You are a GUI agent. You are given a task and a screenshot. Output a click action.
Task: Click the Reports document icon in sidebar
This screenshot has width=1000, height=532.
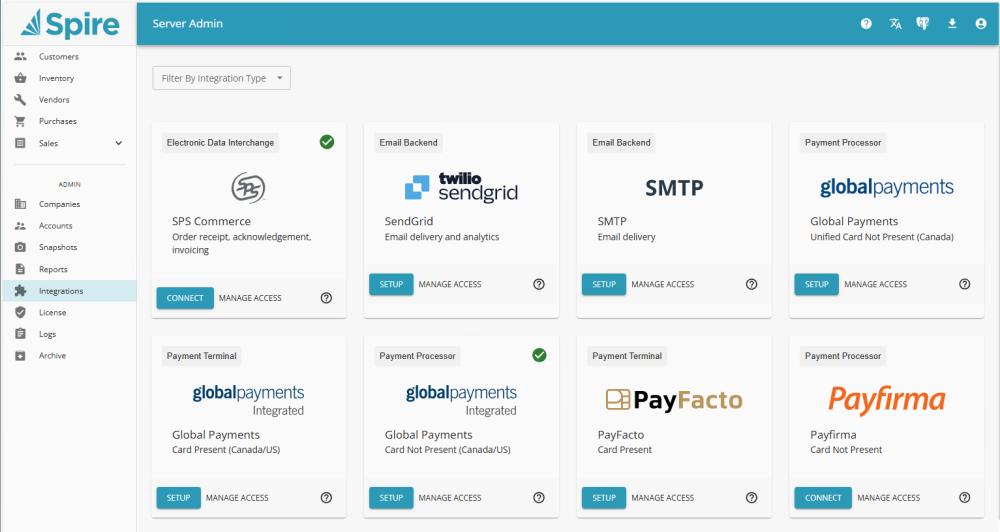20,269
